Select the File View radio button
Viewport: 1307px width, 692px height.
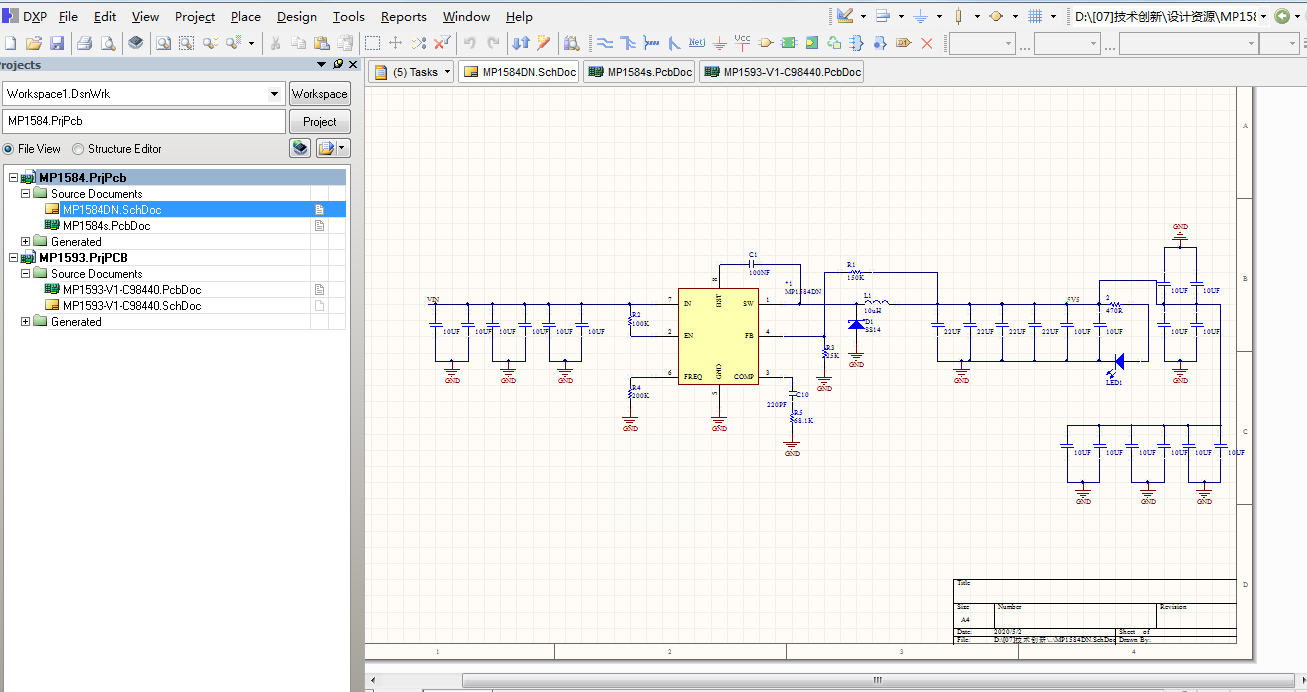[9, 149]
